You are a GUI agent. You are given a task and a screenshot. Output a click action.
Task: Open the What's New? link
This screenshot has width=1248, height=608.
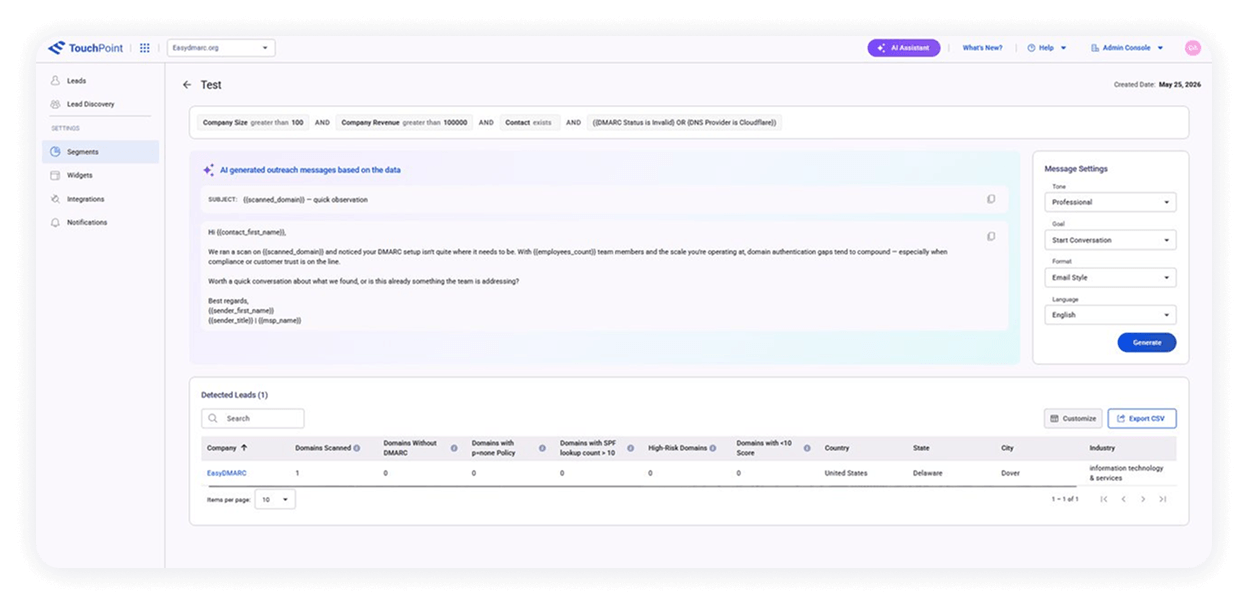982,48
